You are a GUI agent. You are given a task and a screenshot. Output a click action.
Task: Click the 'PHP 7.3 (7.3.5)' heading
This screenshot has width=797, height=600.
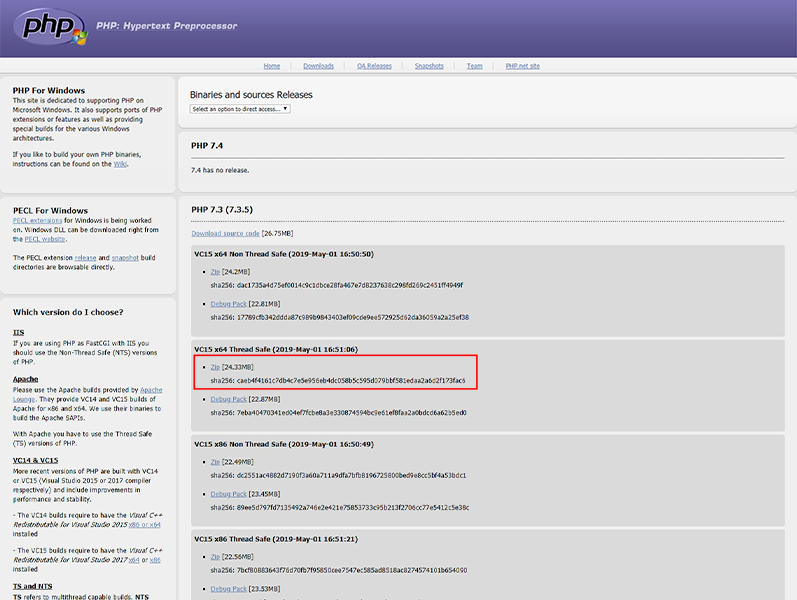(222, 209)
